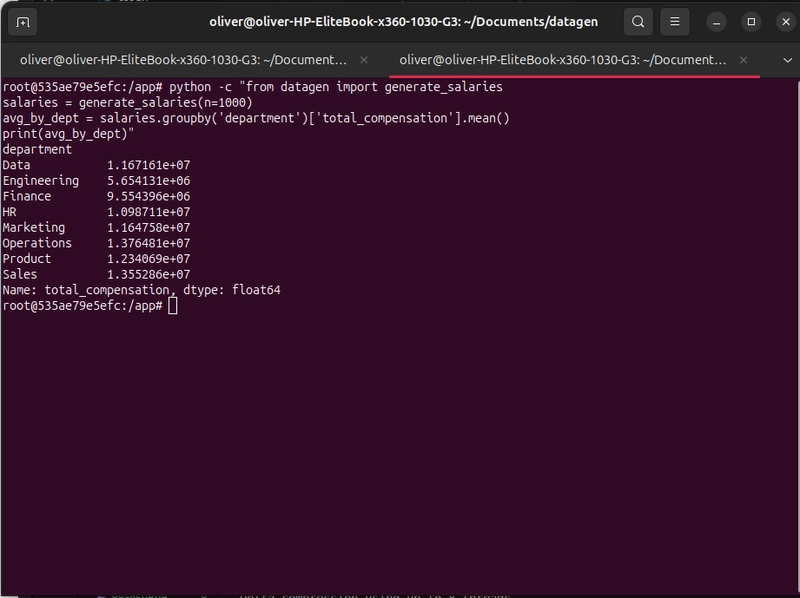Switch to the first terminal tab

184,60
